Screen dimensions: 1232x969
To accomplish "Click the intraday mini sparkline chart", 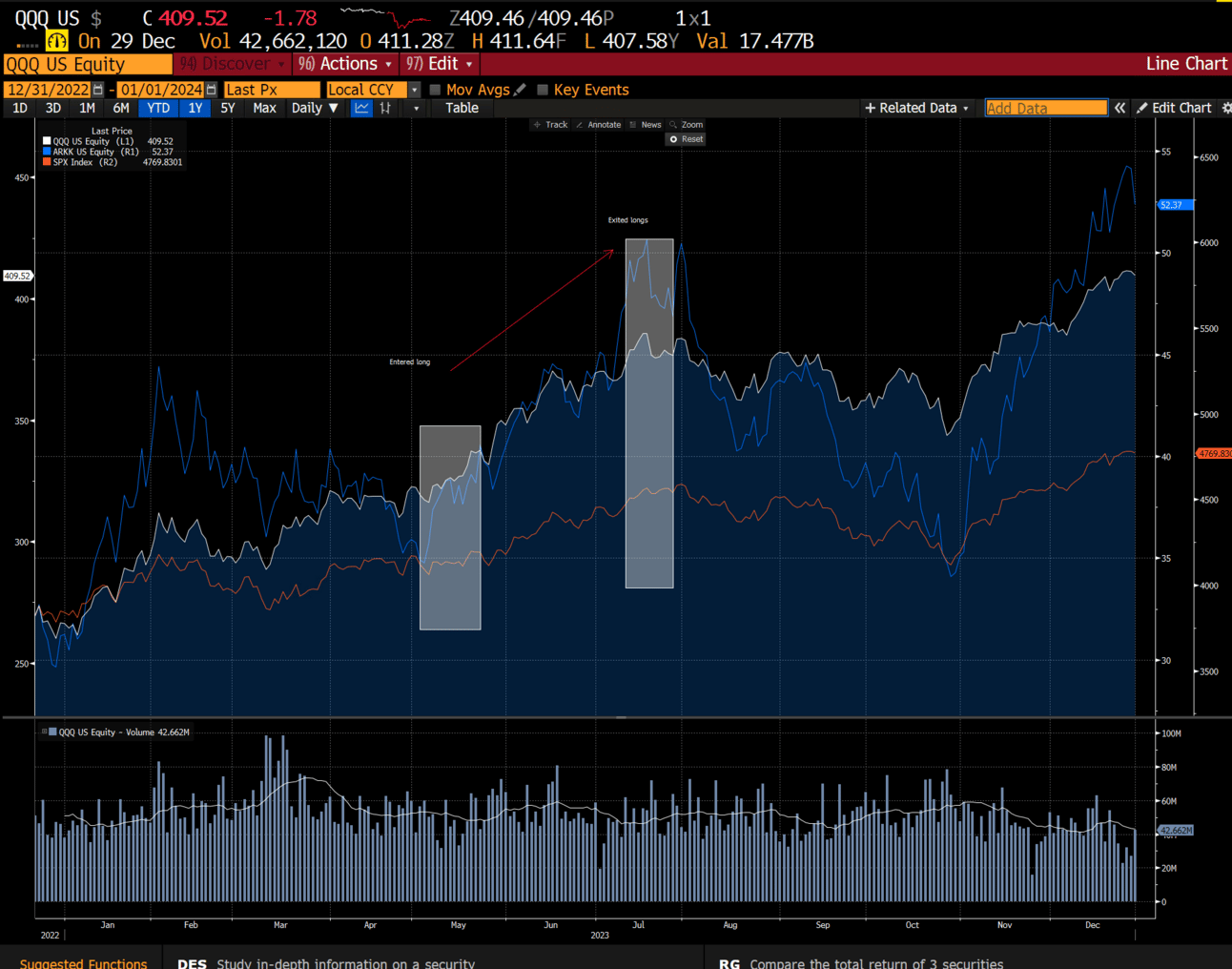I will (385, 17).
